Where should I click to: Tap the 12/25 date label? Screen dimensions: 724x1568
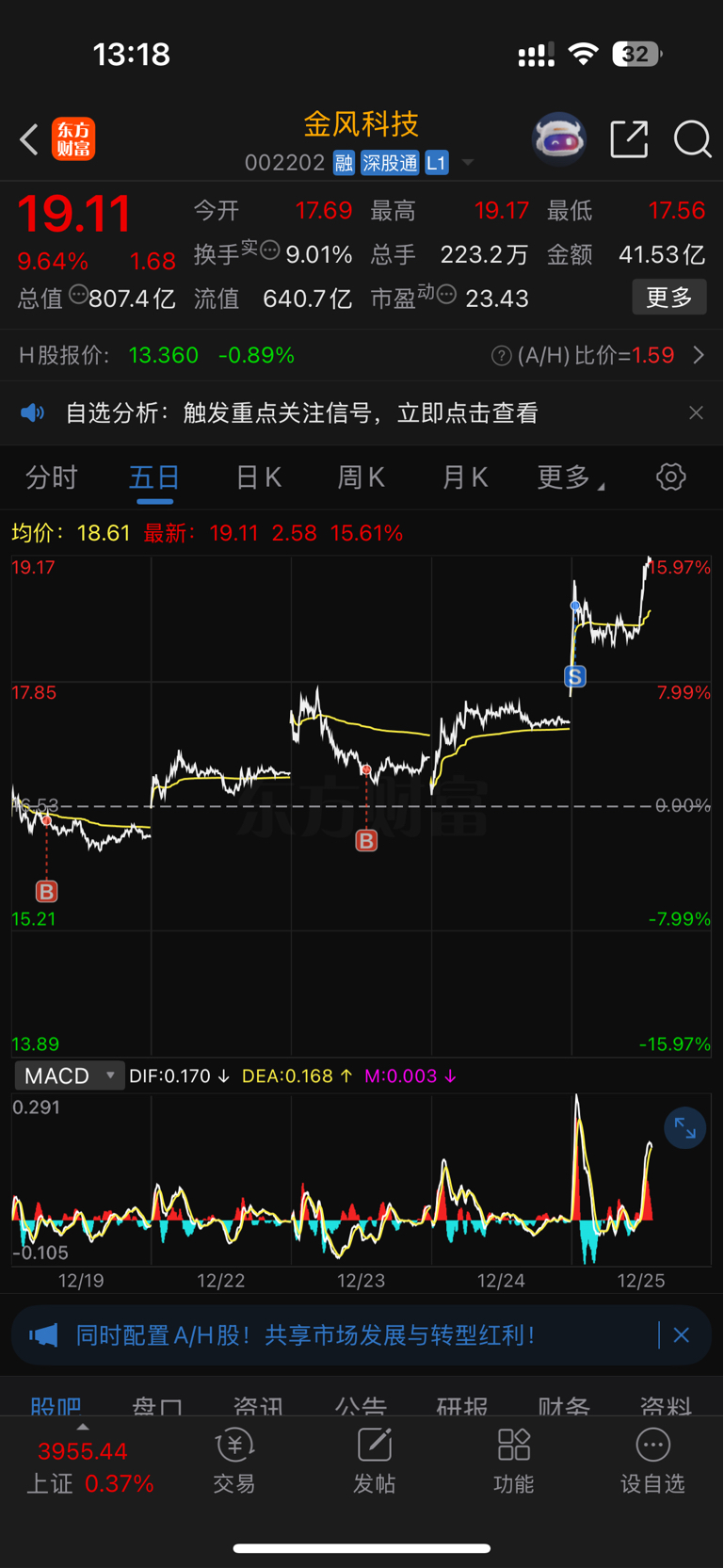click(x=641, y=1281)
